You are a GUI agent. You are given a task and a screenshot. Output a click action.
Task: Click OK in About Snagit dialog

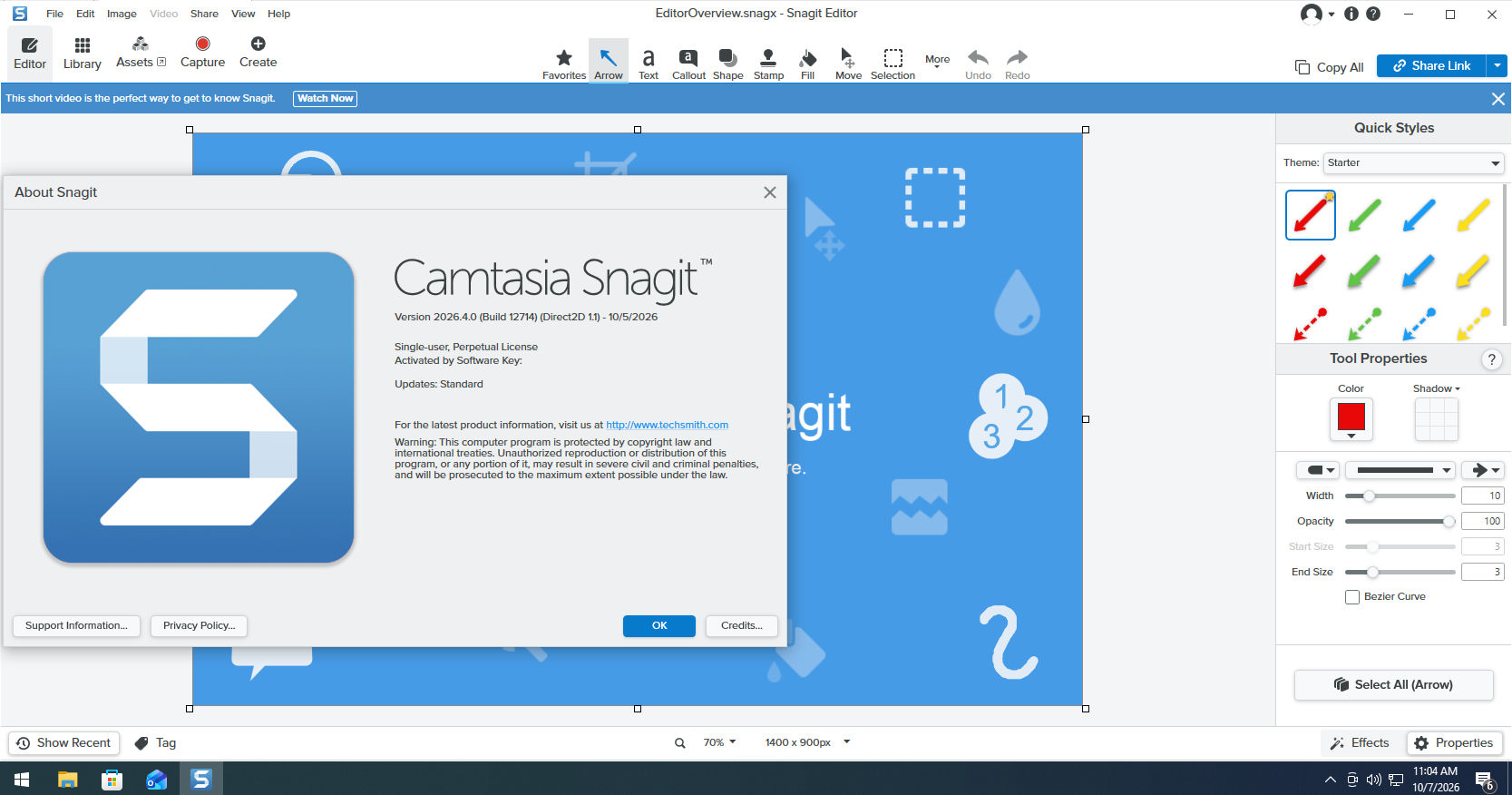(659, 626)
